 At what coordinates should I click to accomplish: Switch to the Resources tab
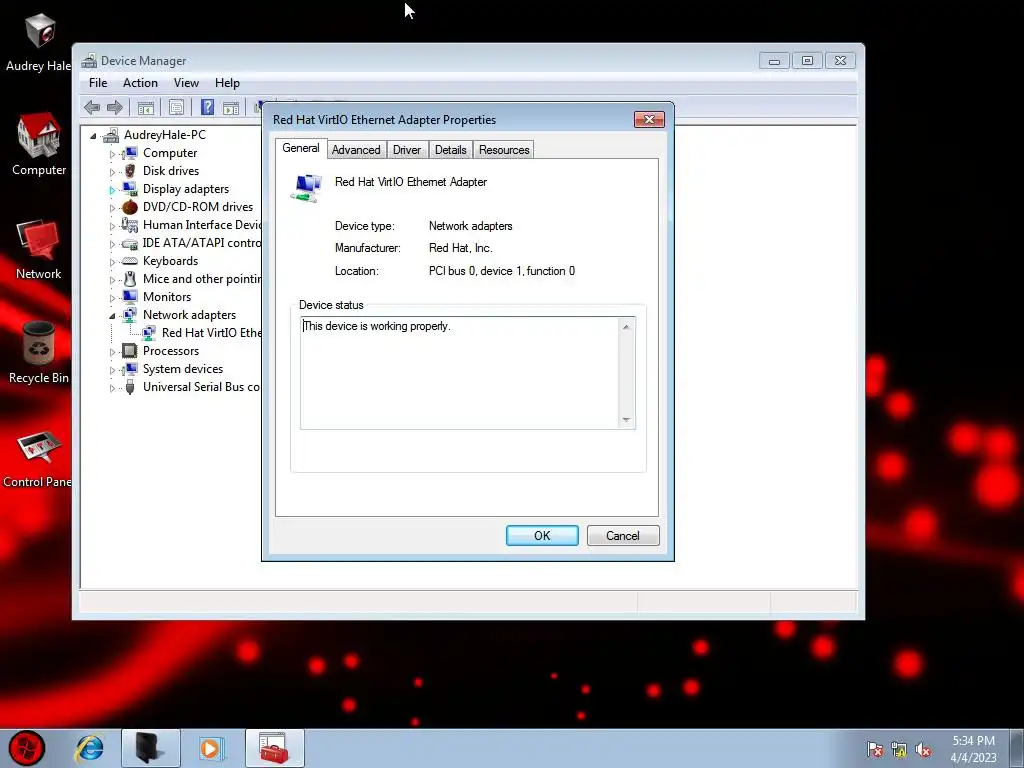504,150
